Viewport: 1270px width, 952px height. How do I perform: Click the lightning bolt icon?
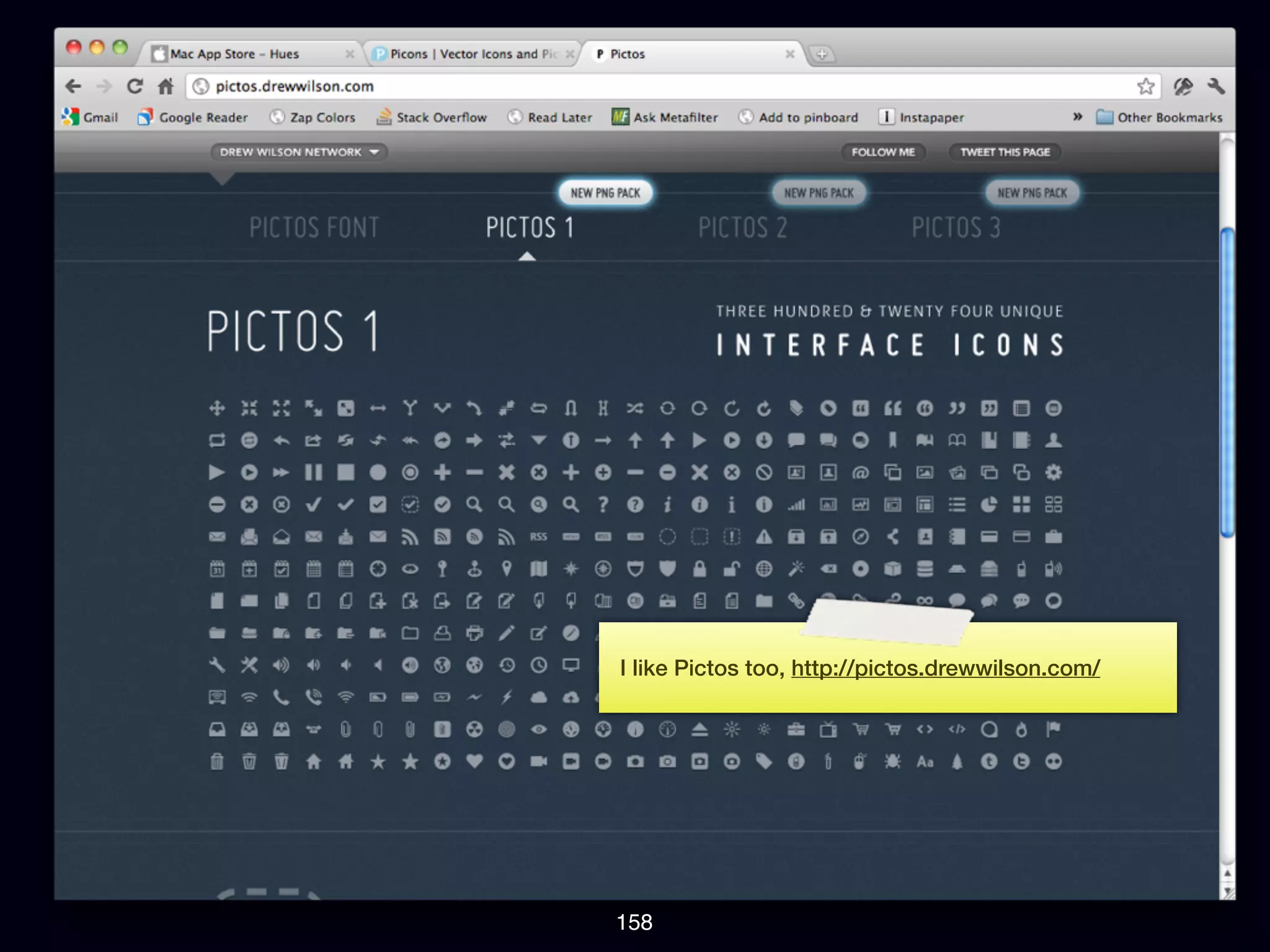507,697
